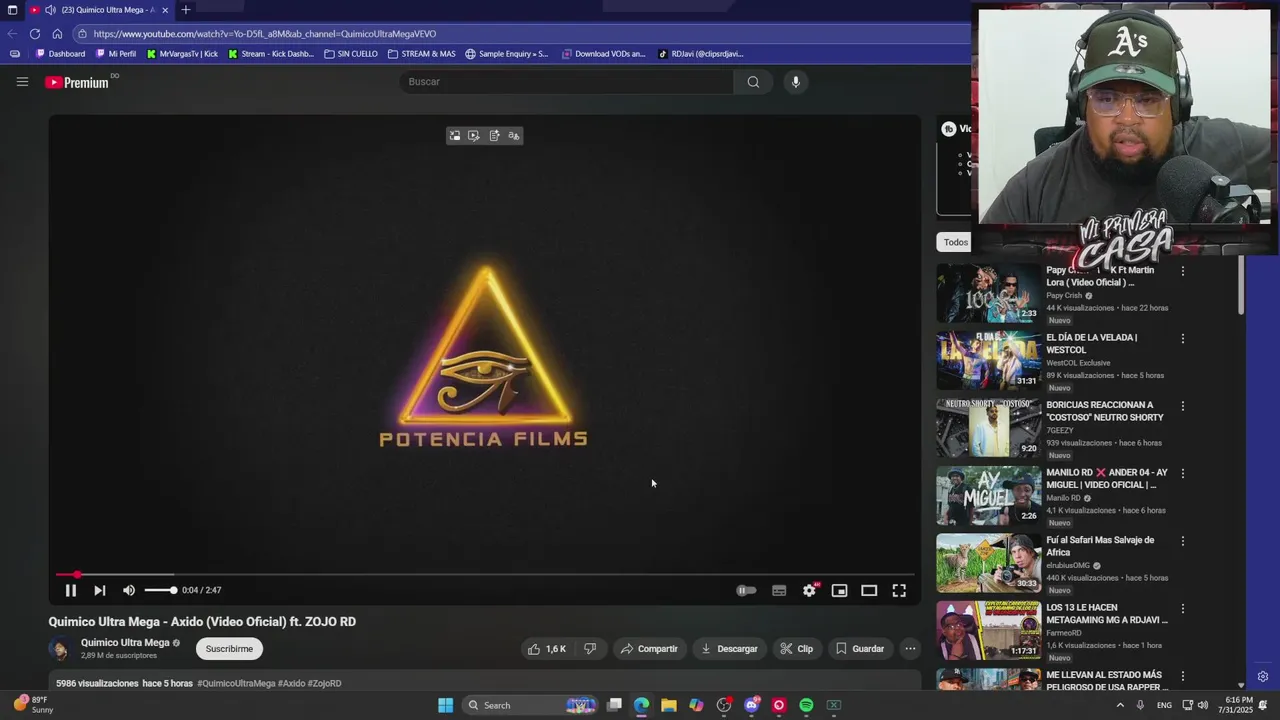The height and width of the screenshot is (720, 1280).
Task: Start voice search with the microphone
Action: (796, 82)
